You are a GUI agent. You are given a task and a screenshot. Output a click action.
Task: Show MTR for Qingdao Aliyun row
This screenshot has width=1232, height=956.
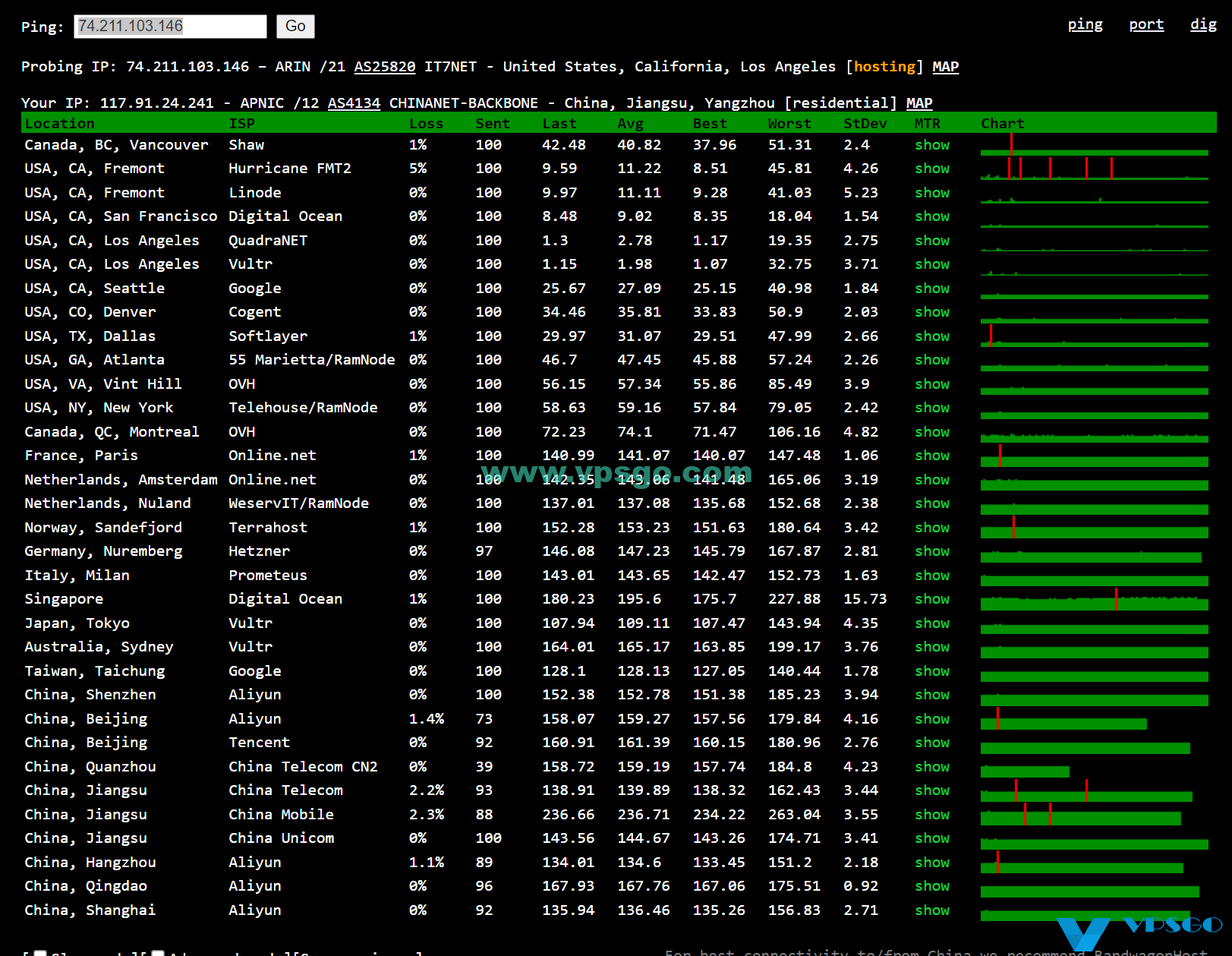[932, 886]
